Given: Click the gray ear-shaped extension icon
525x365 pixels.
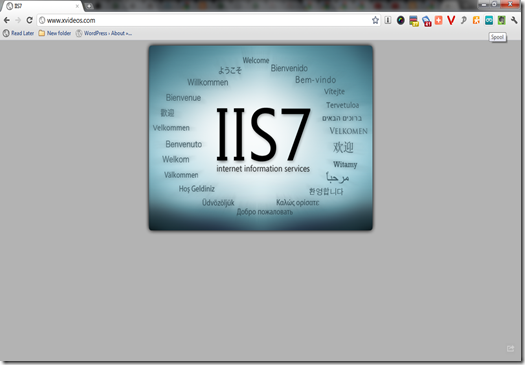Looking at the screenshot, I should pos(464,20).
